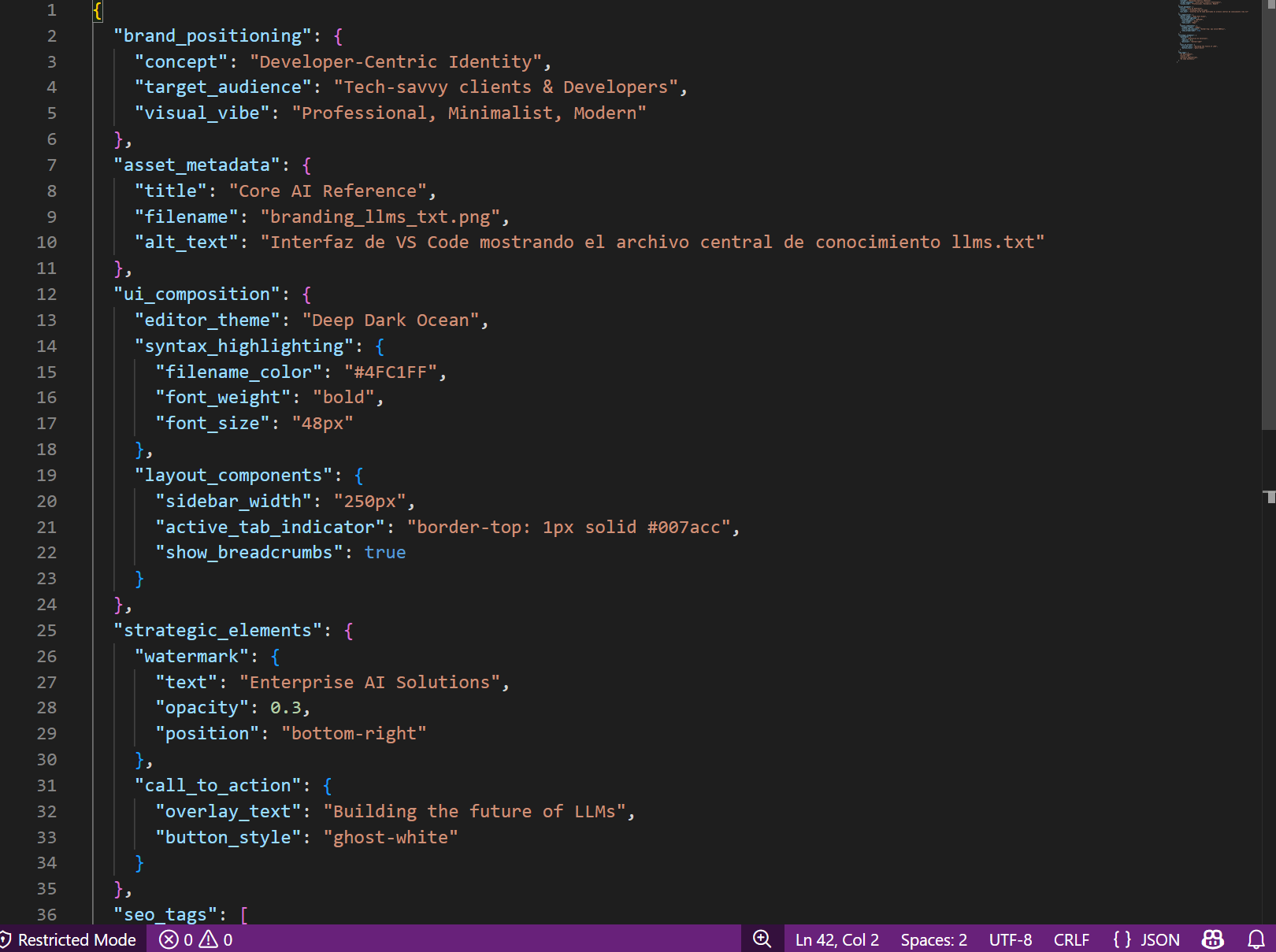Change indentation via Spaces: 2
Image resolution: width=1276 pixels, height=952 pixels.
click(934, 939)
